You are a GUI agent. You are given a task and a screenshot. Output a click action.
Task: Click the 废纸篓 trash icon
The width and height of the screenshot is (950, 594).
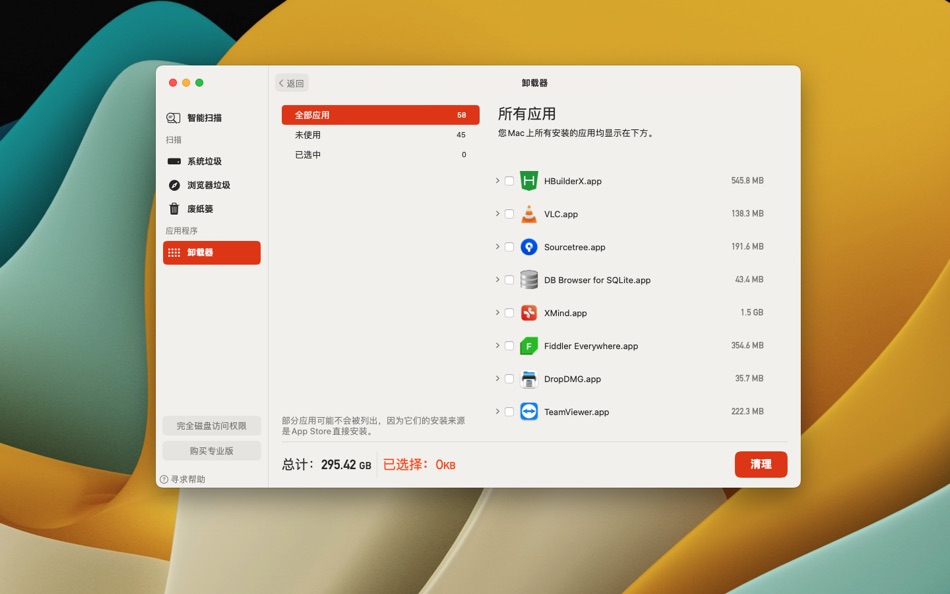(x=174, y=209)
